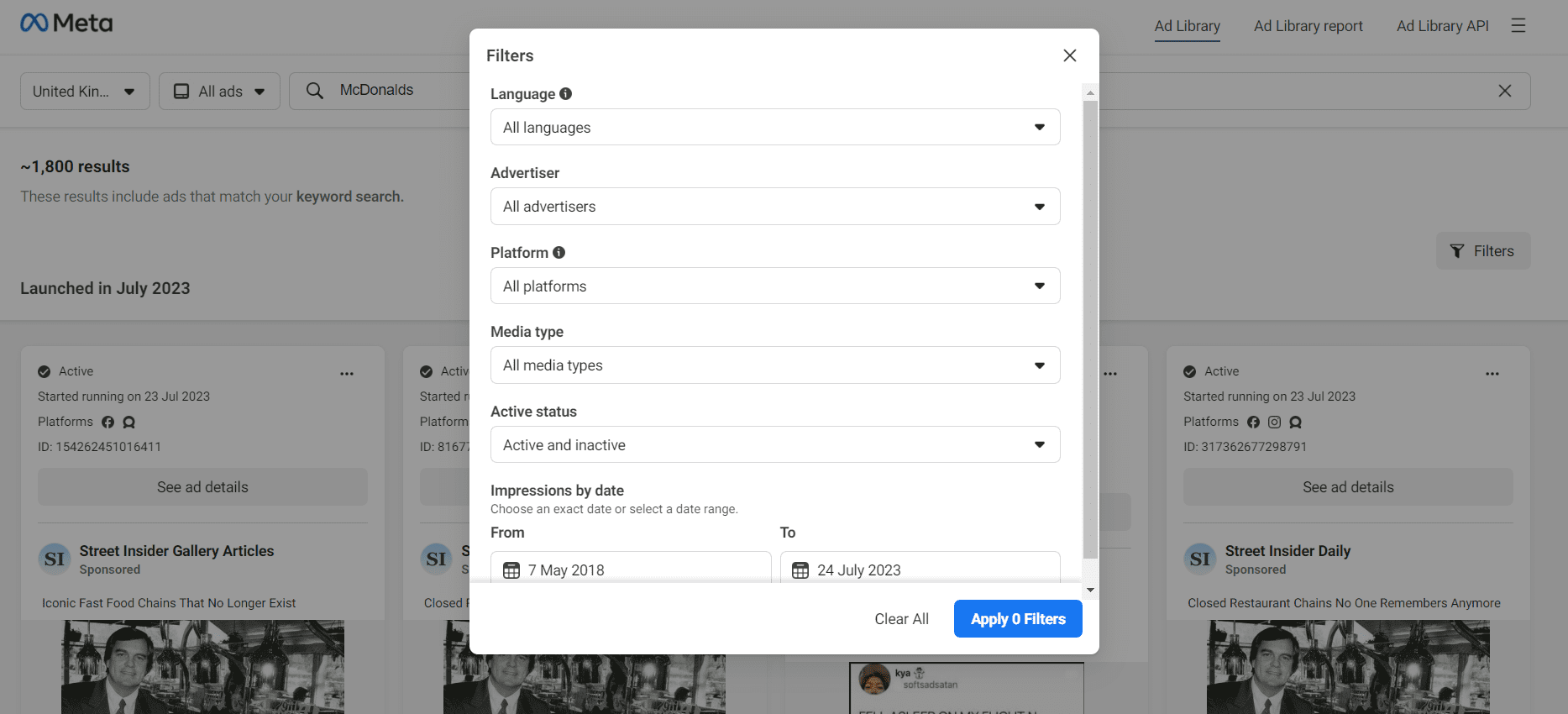This screenshot has width=1568, height=714.
Task: Click the Meta logo
Action: point(66,23)
